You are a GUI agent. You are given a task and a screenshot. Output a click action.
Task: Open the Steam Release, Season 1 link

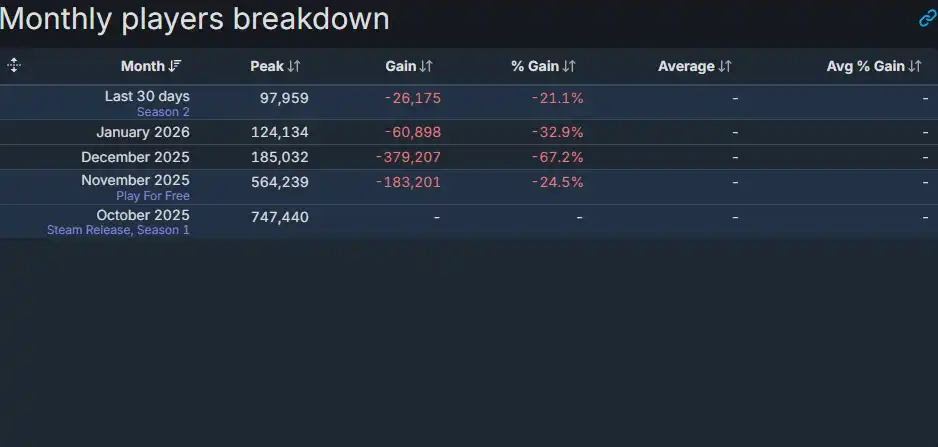(x=118, y=230)
